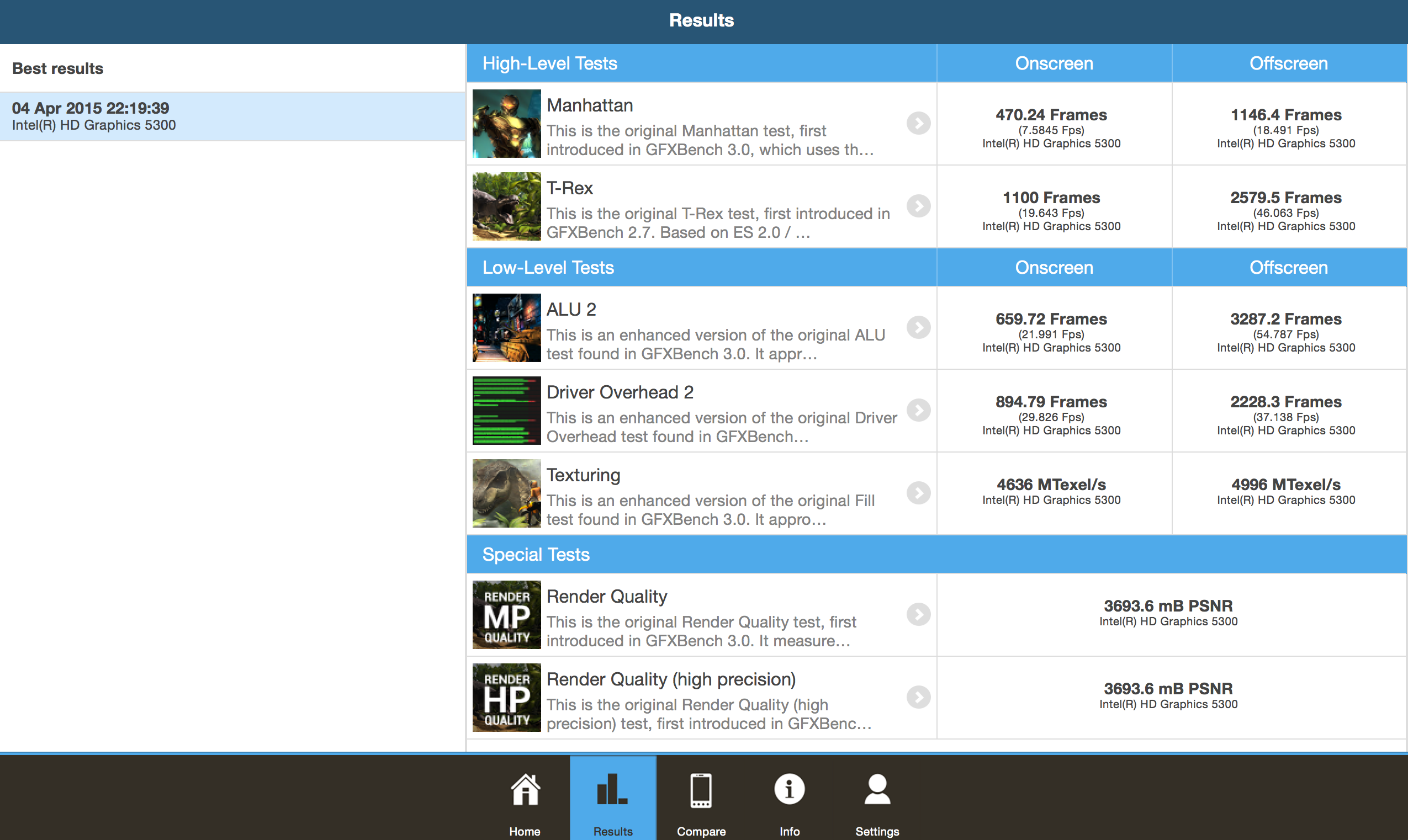Expand ALU 2 details chevron
Image resolution: width=1408 pixels, height=840 pixels.
(x=918, y=328)
